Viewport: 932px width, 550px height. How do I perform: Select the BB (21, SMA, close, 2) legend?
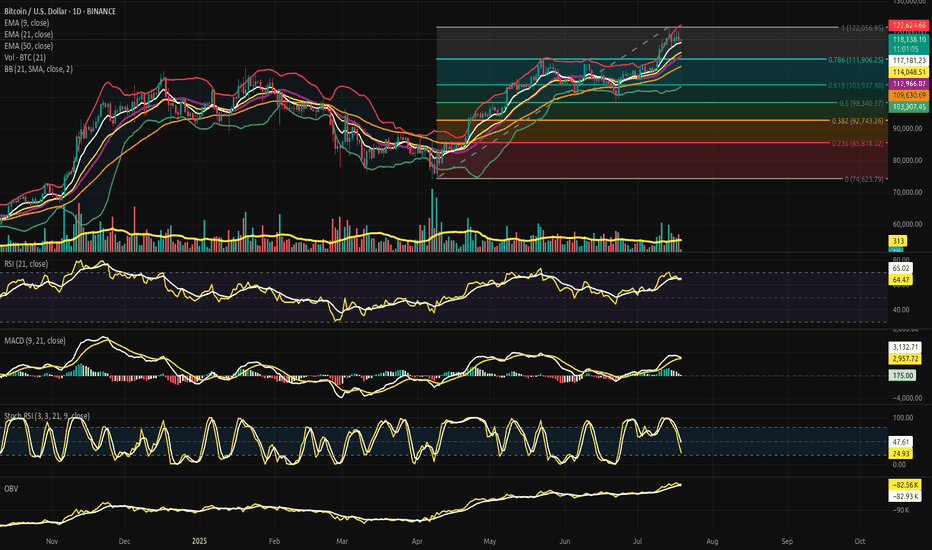39,69
